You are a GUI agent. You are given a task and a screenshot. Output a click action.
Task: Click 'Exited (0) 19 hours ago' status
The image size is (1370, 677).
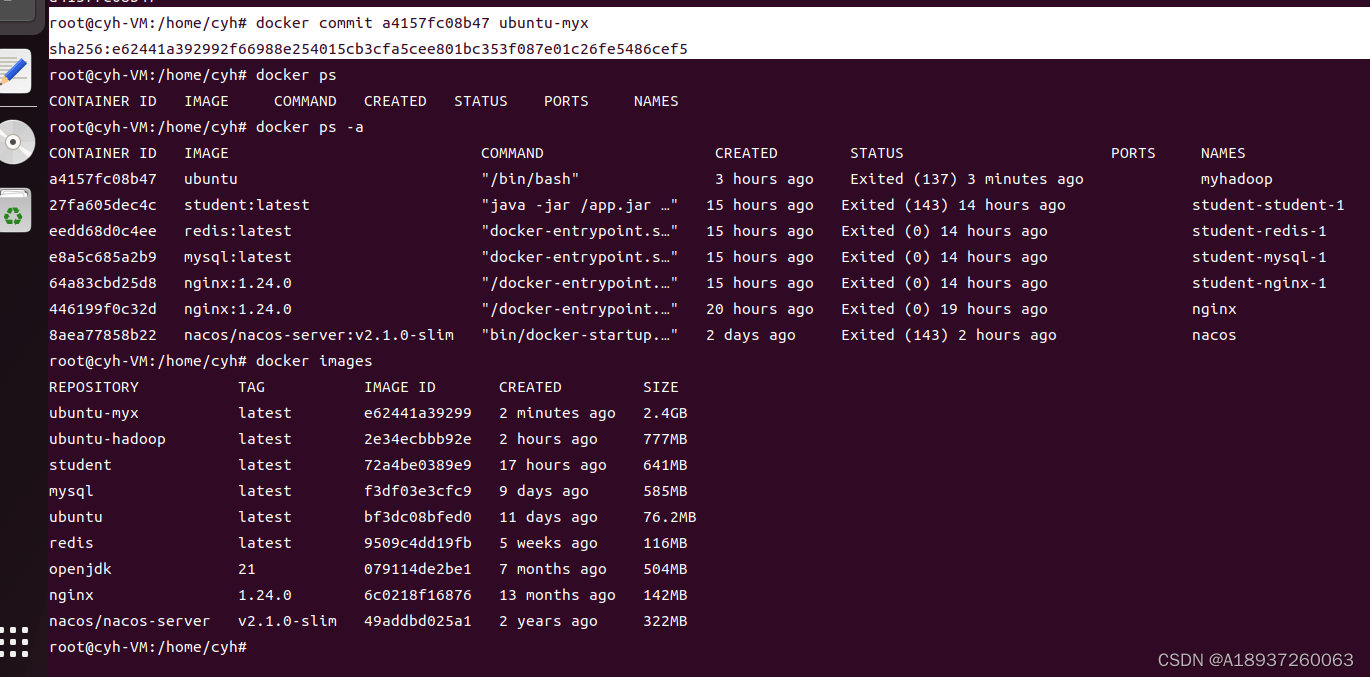point(944,309)
